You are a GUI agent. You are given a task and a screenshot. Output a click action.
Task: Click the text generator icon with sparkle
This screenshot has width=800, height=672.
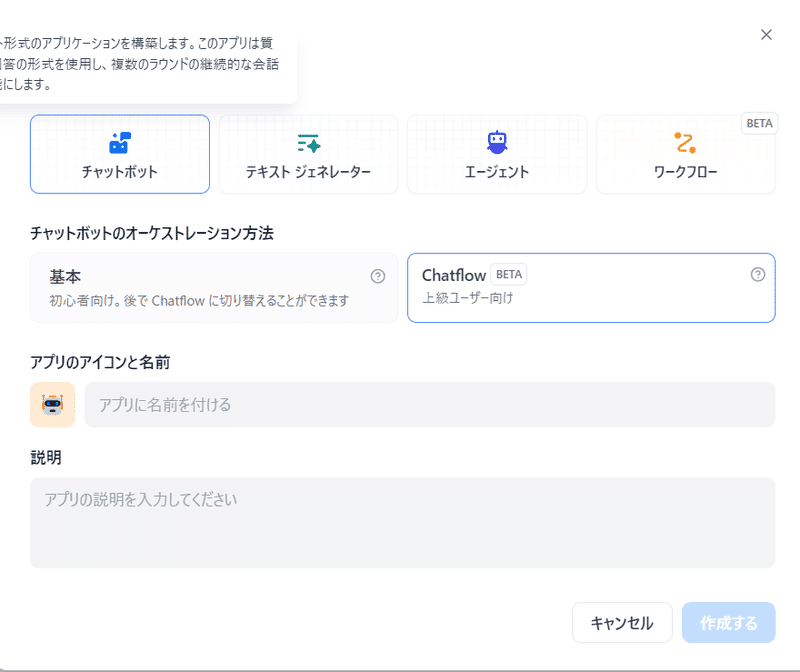pyautogui.click(x=308, y=142)
